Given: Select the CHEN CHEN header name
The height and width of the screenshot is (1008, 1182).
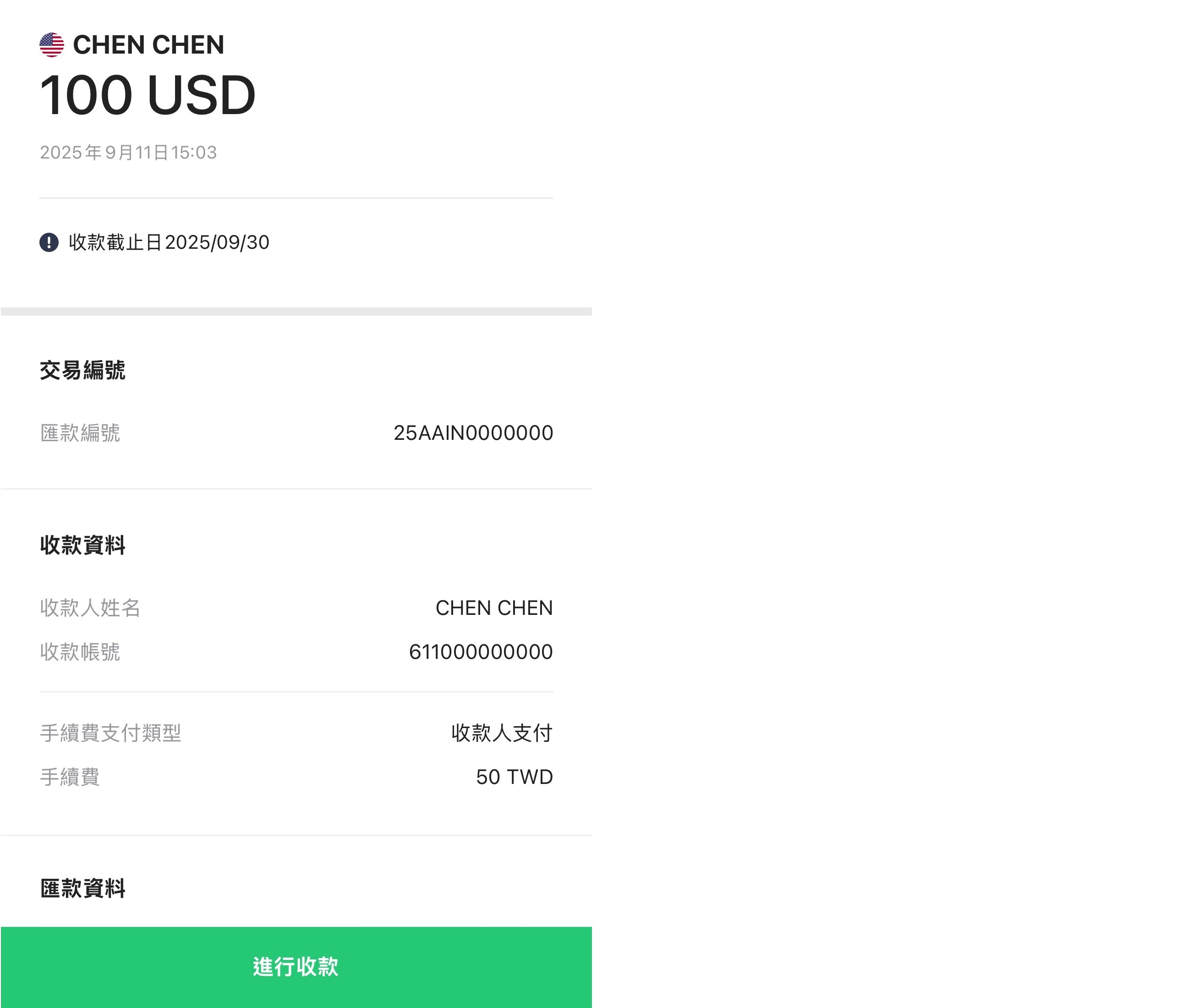Looking at the screenshot, I should (x=148, y=44).
